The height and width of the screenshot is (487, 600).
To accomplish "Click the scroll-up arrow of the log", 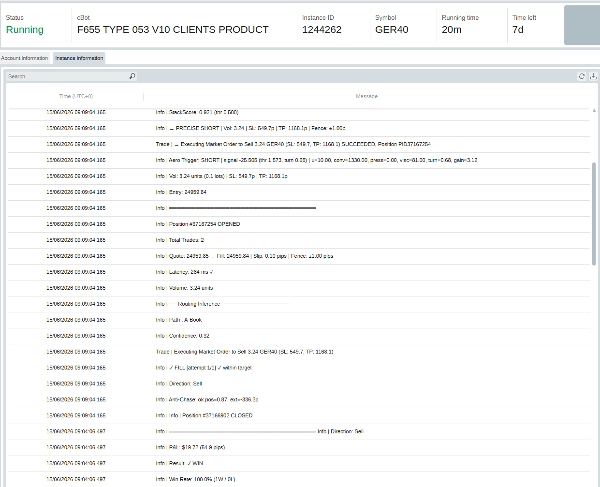I will (x=594, y=111).
